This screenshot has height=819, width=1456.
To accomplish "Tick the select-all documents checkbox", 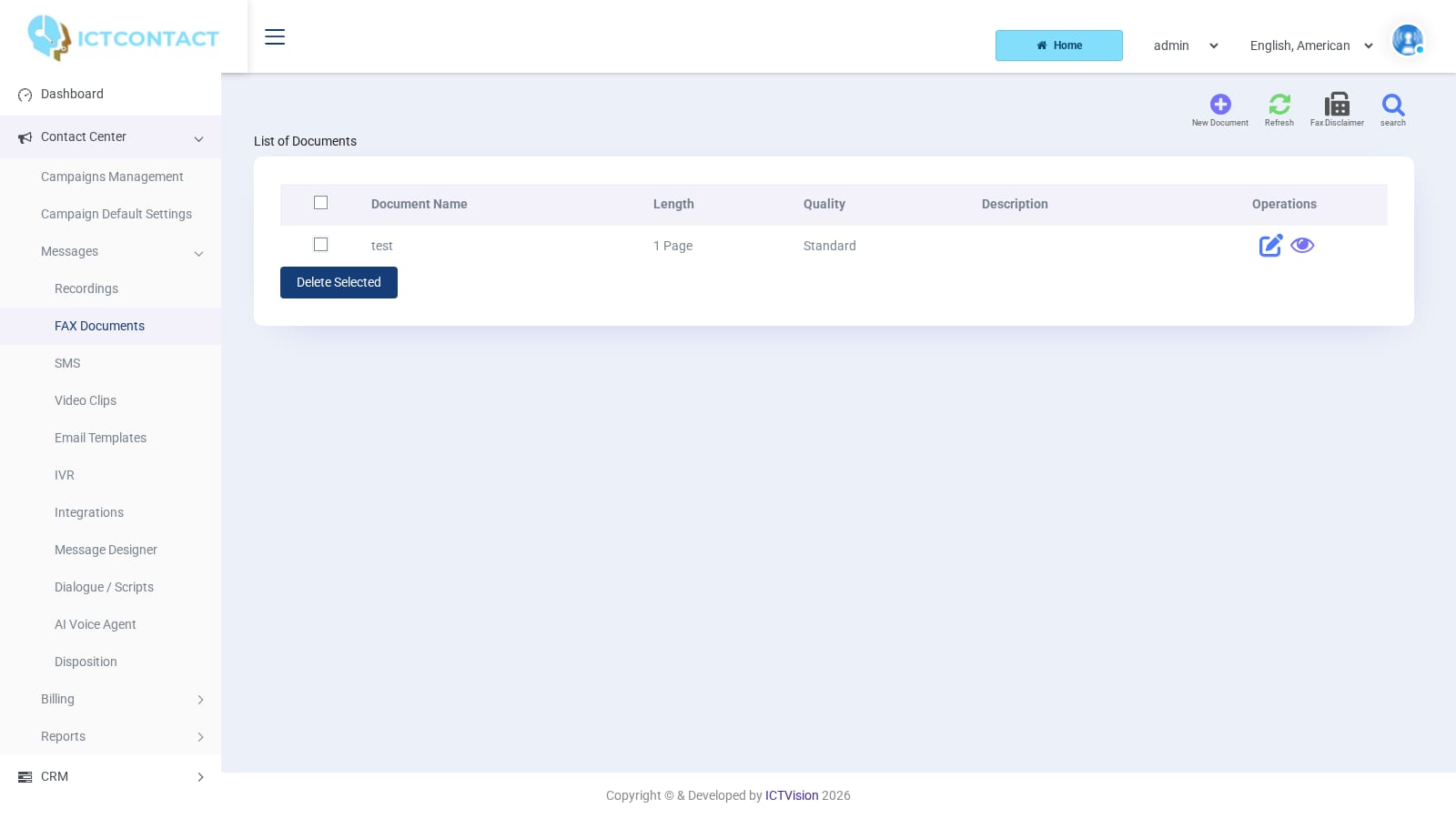I will (x=320, y=203).
